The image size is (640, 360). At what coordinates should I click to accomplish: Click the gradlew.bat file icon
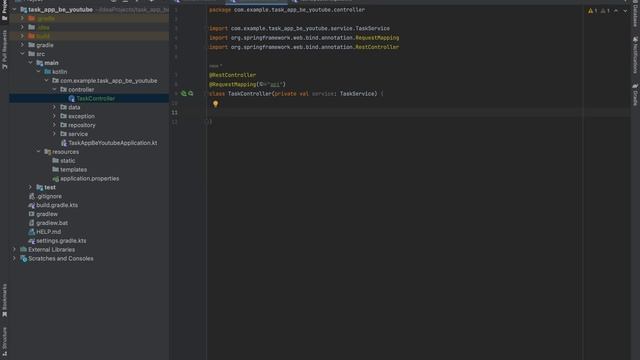point(31,223)
